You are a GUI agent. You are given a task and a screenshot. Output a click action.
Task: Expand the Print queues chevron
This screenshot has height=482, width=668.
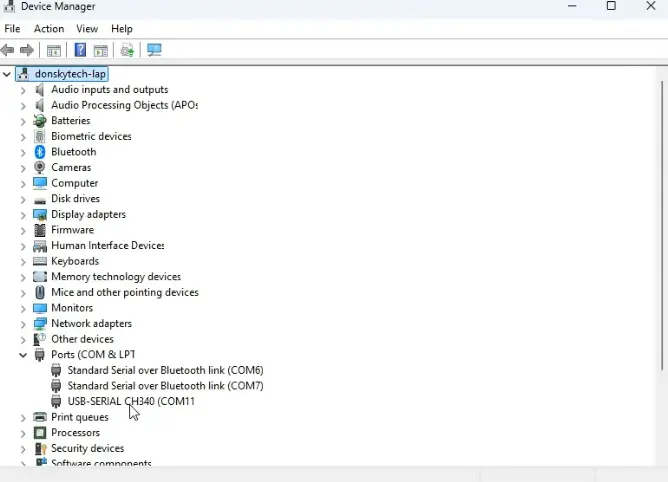[23, 418]
